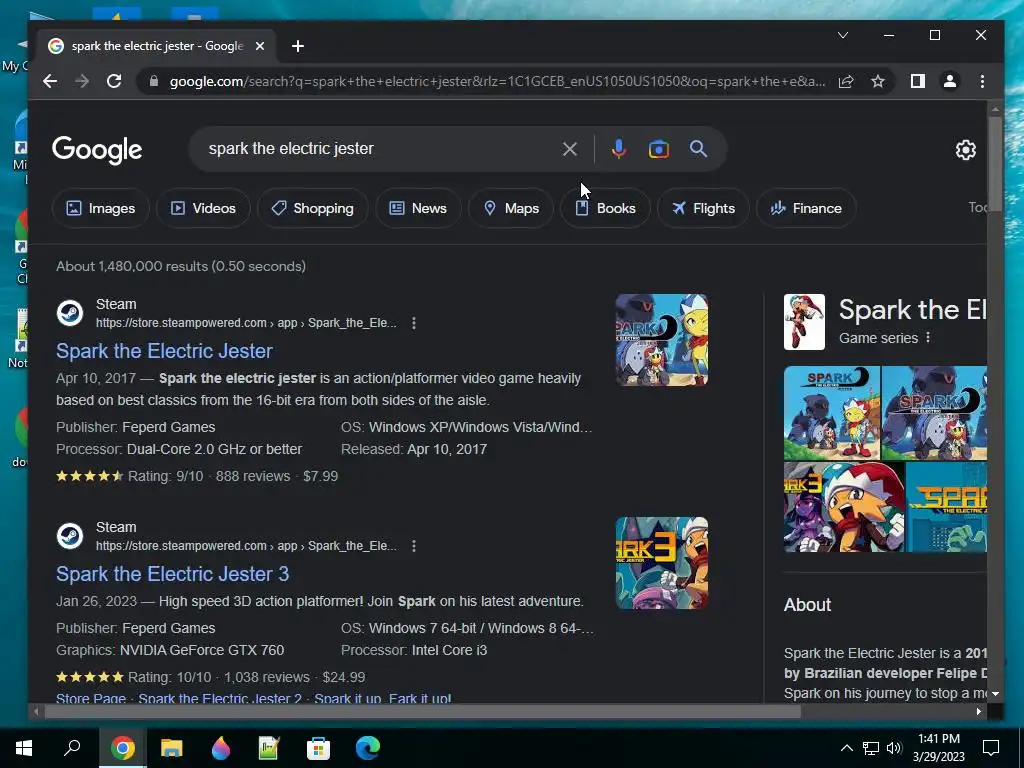The width and height of the screenshot is (1024, 768).
Task: Click first Steam result favicon
Action: (x=70, y=313)
